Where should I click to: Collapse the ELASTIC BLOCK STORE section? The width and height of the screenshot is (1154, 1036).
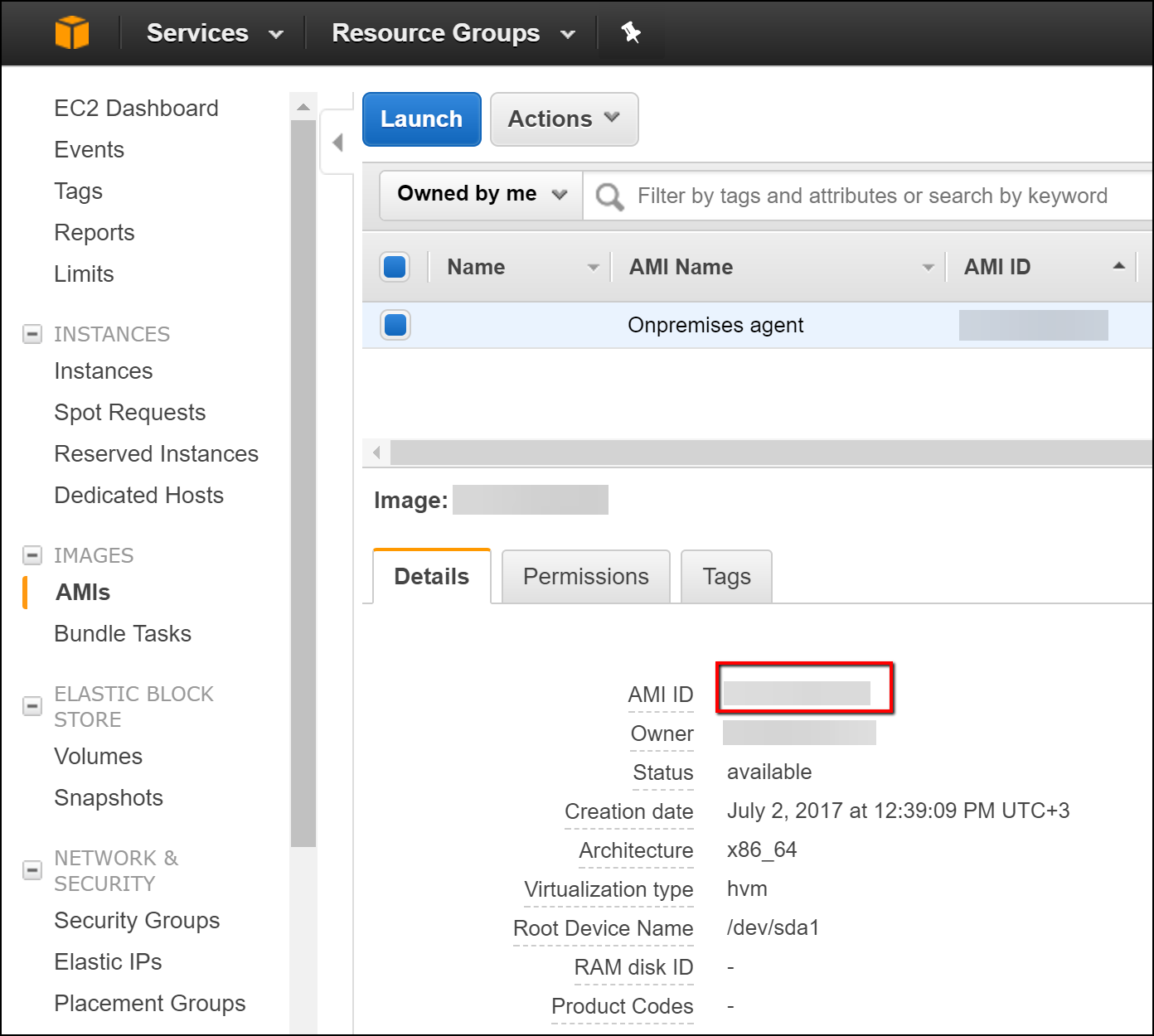click(x=32, y=706)
